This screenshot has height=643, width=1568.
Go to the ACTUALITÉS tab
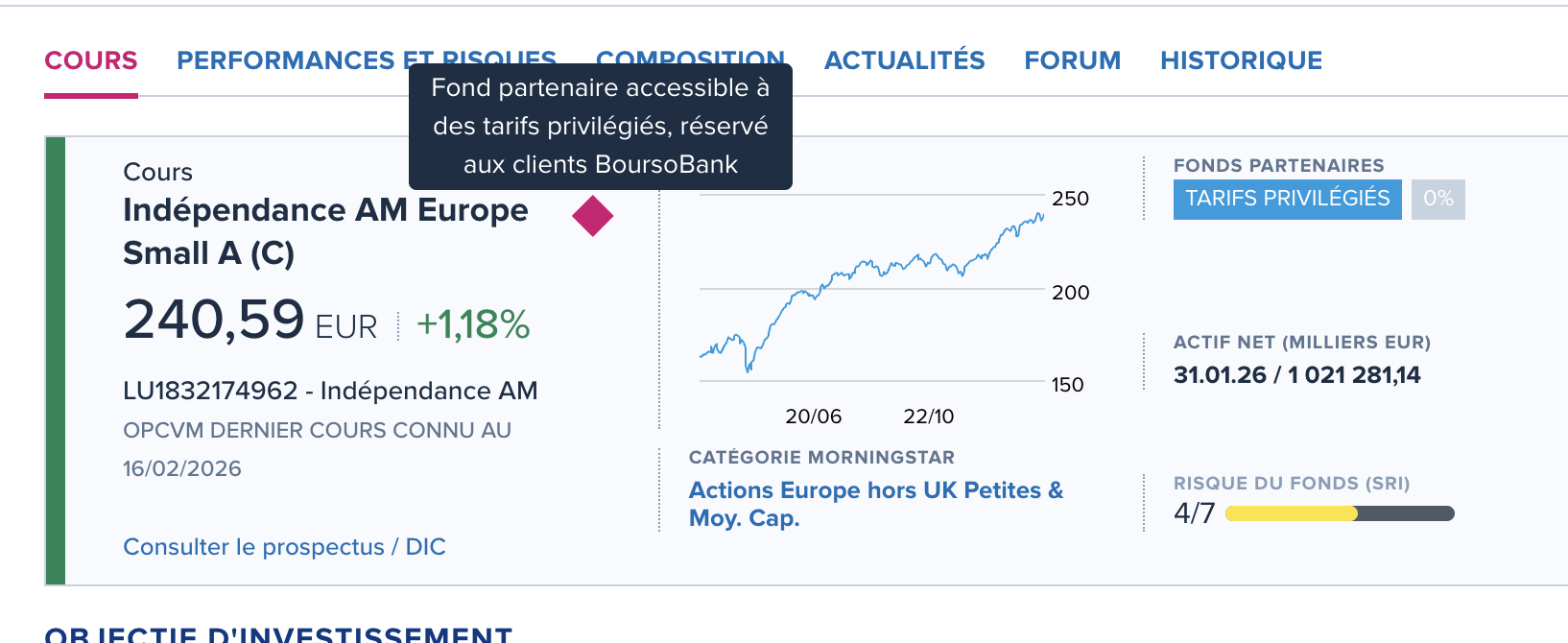tap(904, 60)
